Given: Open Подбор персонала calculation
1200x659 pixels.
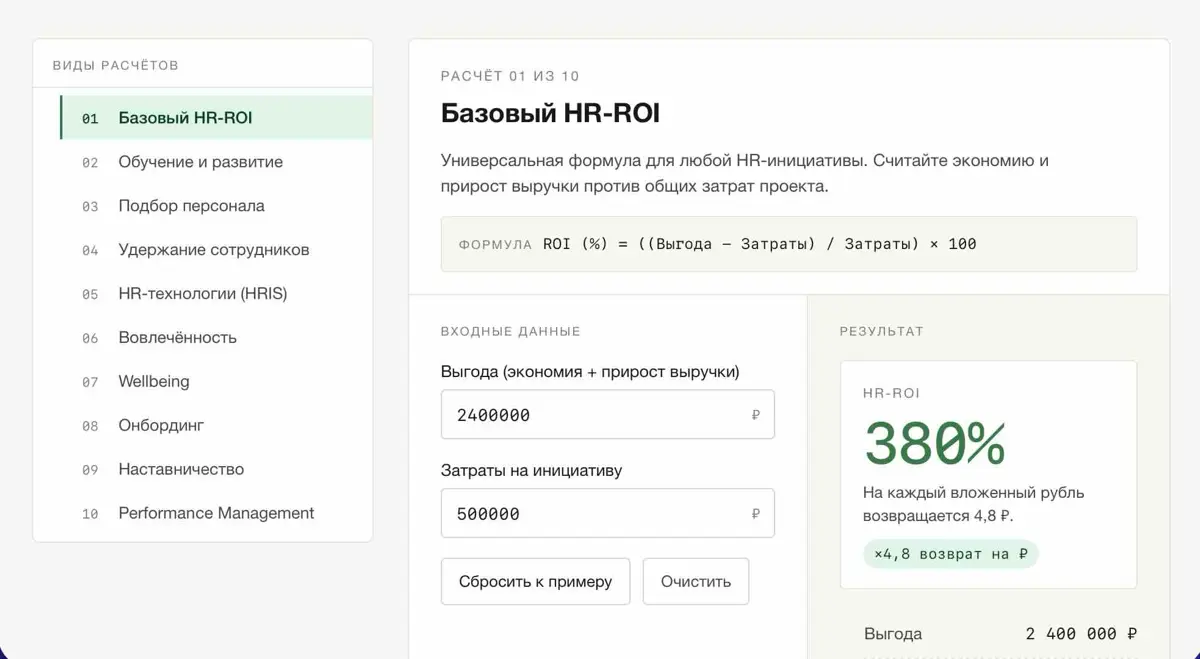Looking at the screenshot, I should [x=216, y=206].
